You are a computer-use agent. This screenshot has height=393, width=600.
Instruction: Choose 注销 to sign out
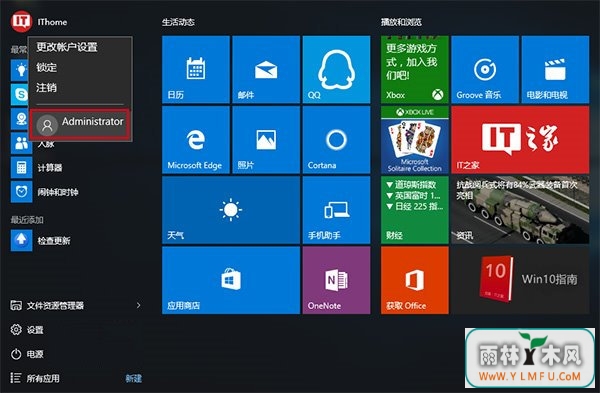coord(47,88)
